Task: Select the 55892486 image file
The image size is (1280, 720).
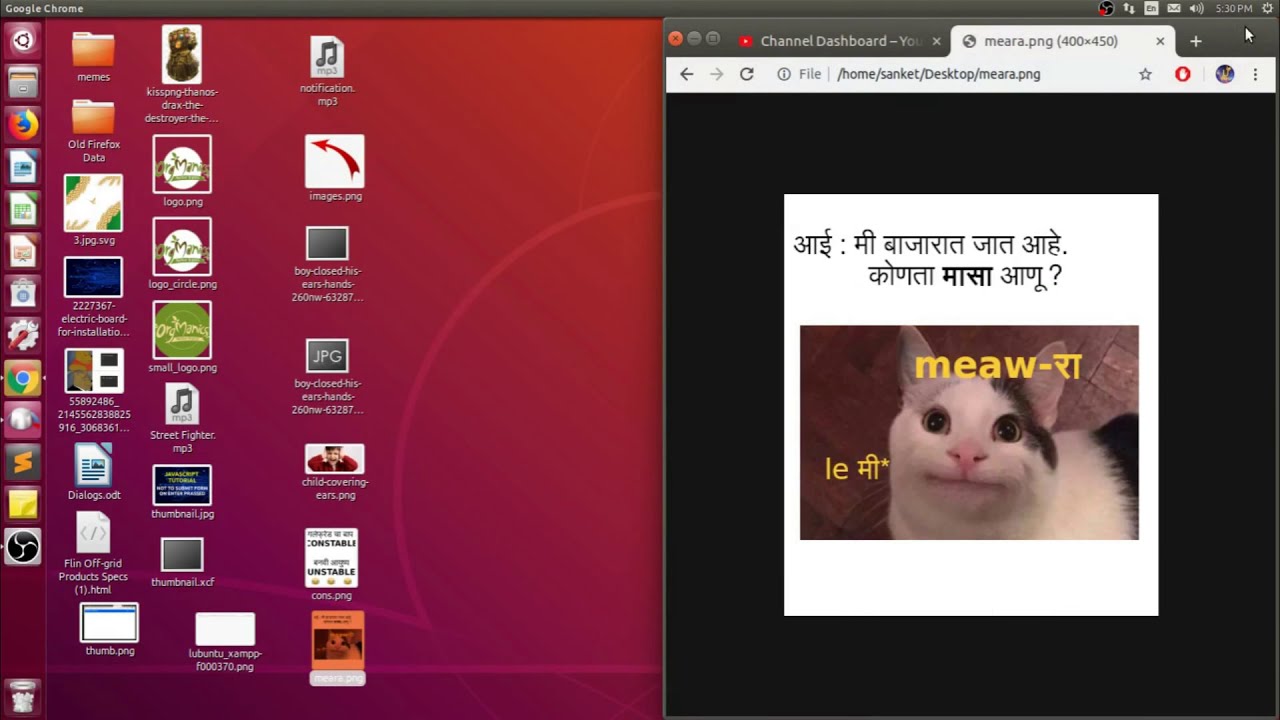Action: [93, 390]
